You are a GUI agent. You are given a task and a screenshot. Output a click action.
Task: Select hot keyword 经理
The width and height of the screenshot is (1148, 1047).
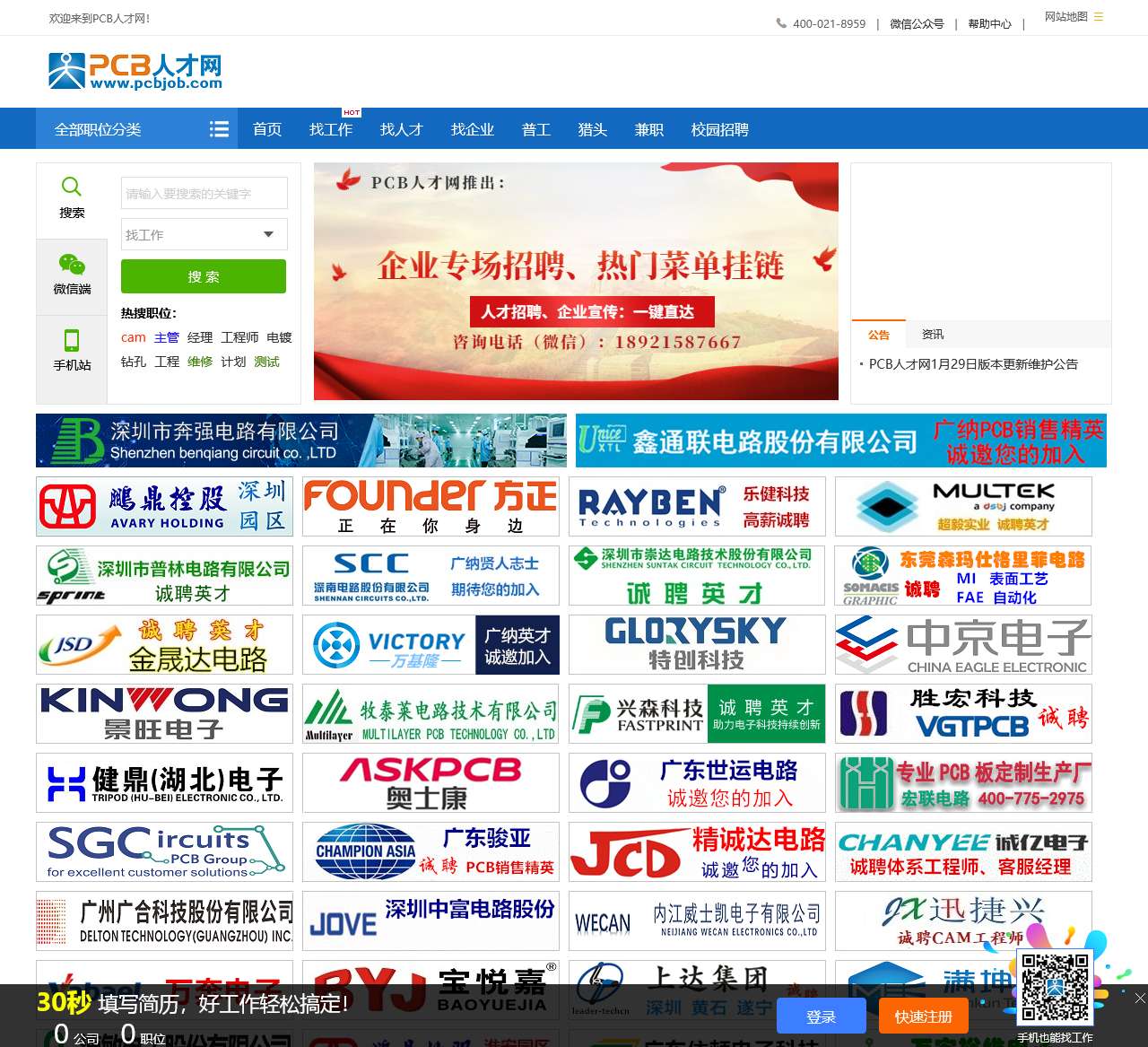(200, 337)
